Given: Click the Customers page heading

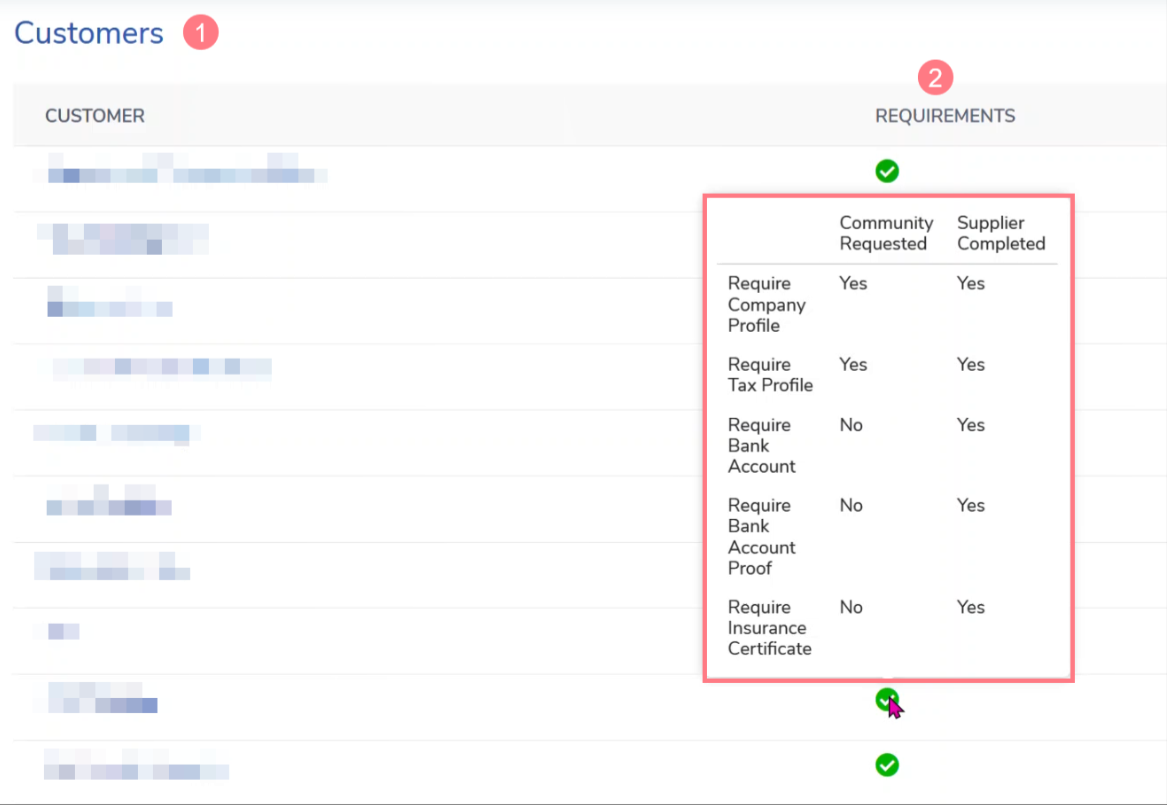Looking at the screenshot, I should click(x=89, y=33).
